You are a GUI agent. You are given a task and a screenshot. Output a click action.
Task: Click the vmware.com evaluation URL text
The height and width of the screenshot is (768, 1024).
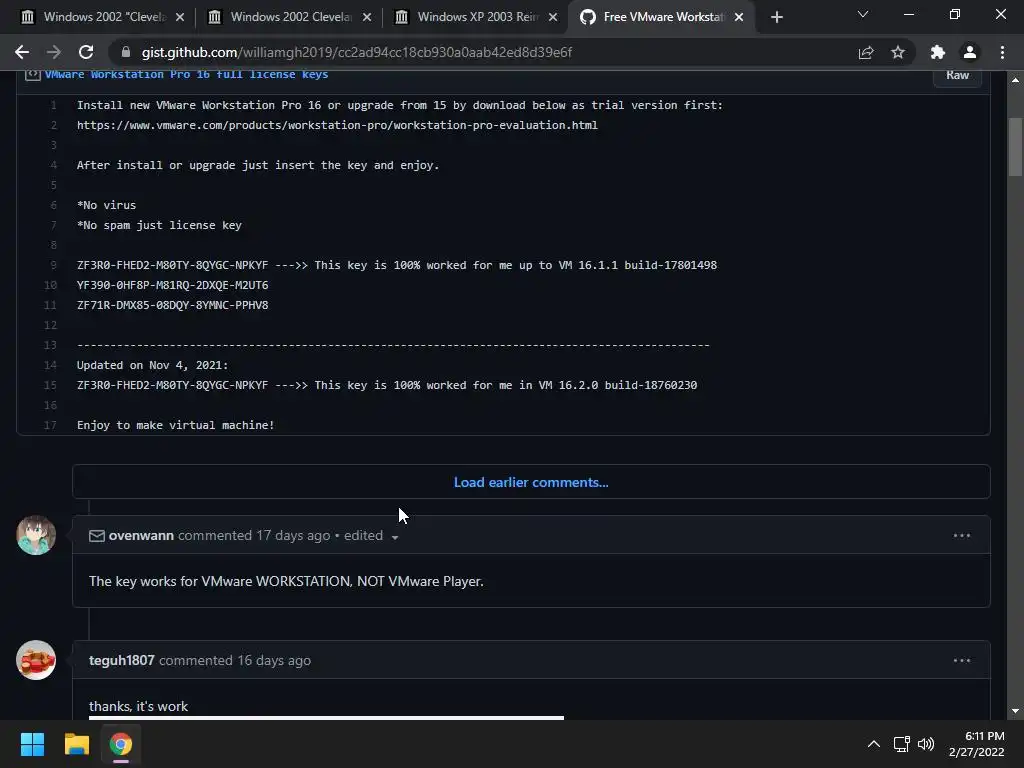(x=337, y=125)
